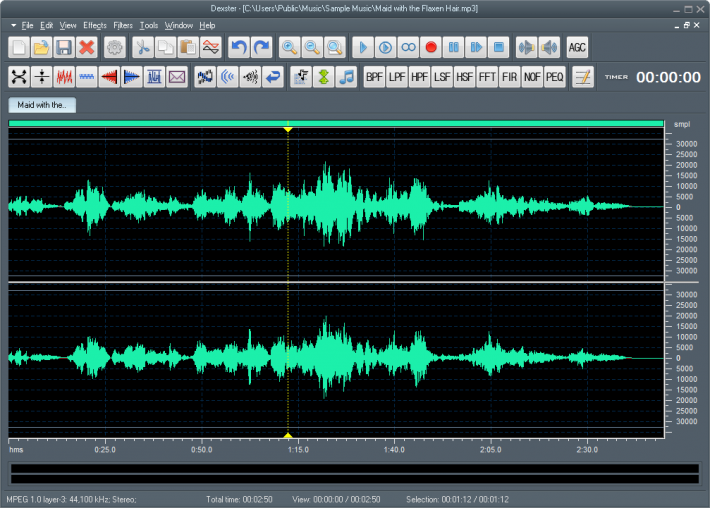Click the green overview bar above waveform
Image resolution: width=710 pixels, height=508 pixels.
pyautogui.click(x=336, y=124)
